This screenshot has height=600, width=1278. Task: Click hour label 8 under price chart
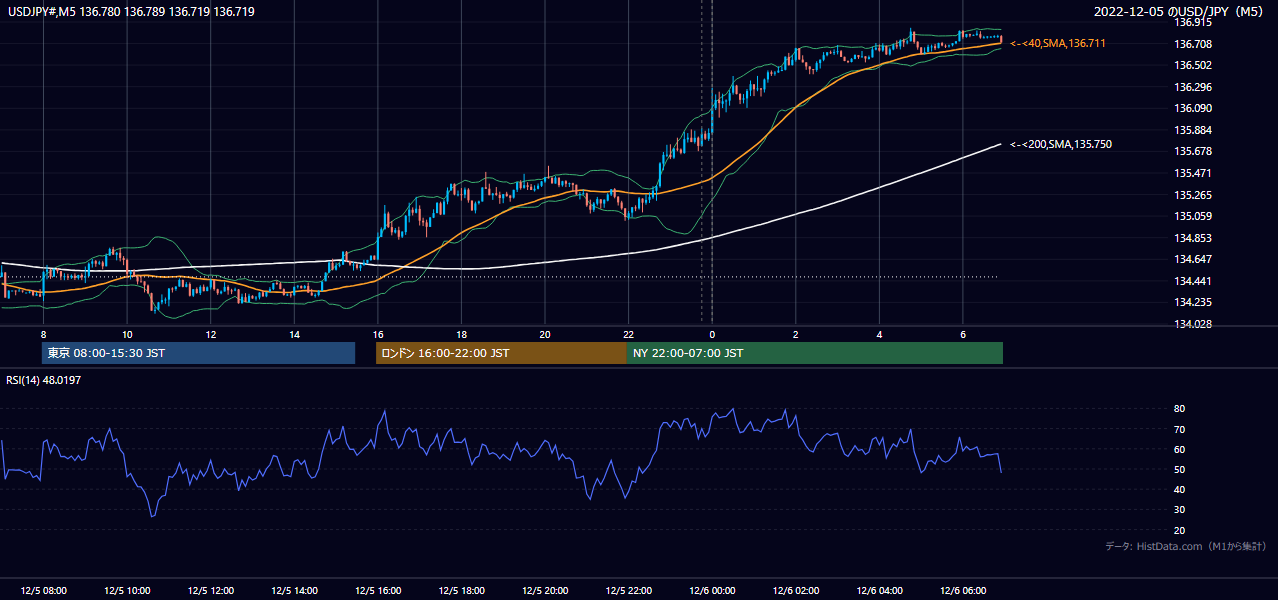43,334
